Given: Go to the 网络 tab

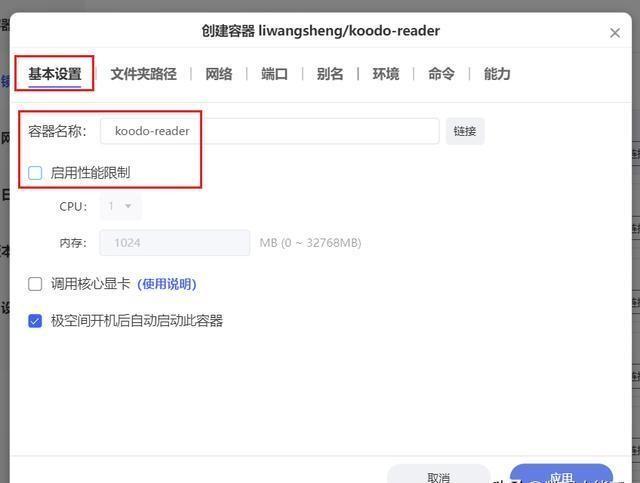Looking at the screenshot, I should tap(219, 74).
